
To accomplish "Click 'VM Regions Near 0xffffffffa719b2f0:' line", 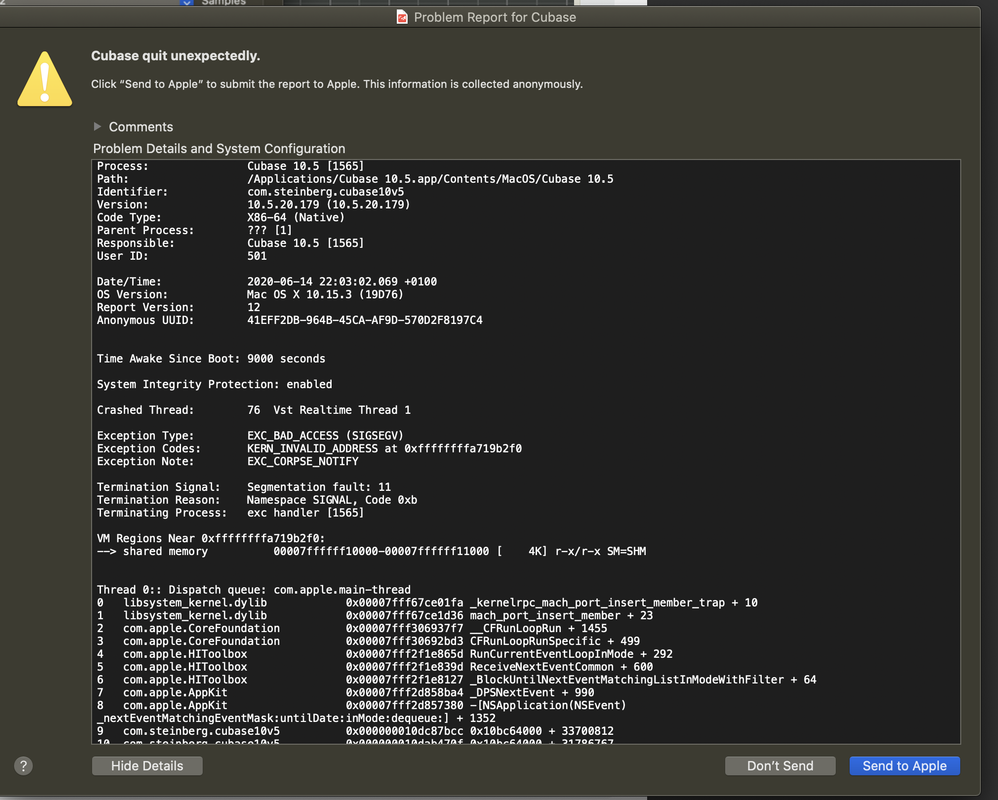I will (x=211, y=538).
